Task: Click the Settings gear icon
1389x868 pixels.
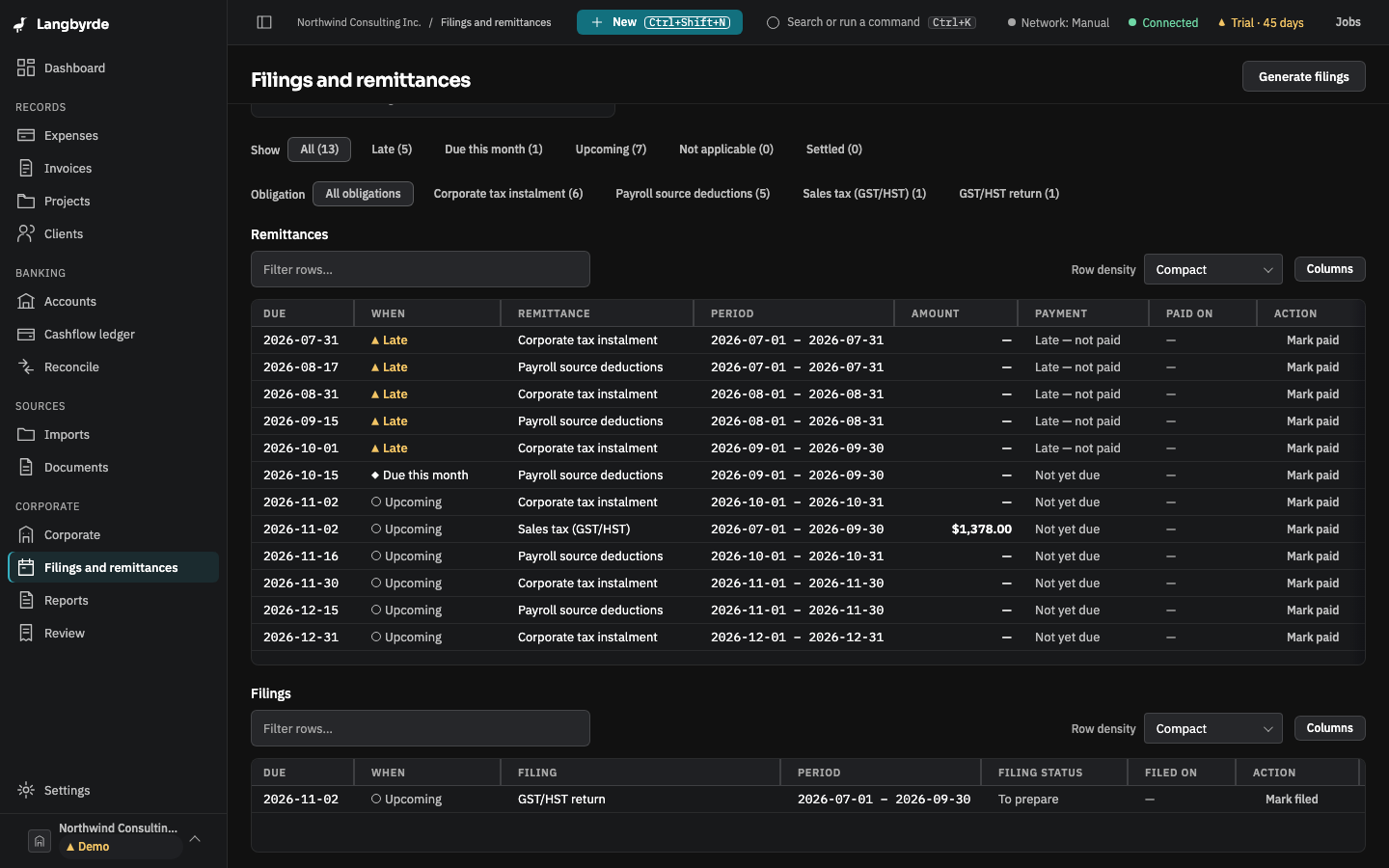Action: point(26,790)
